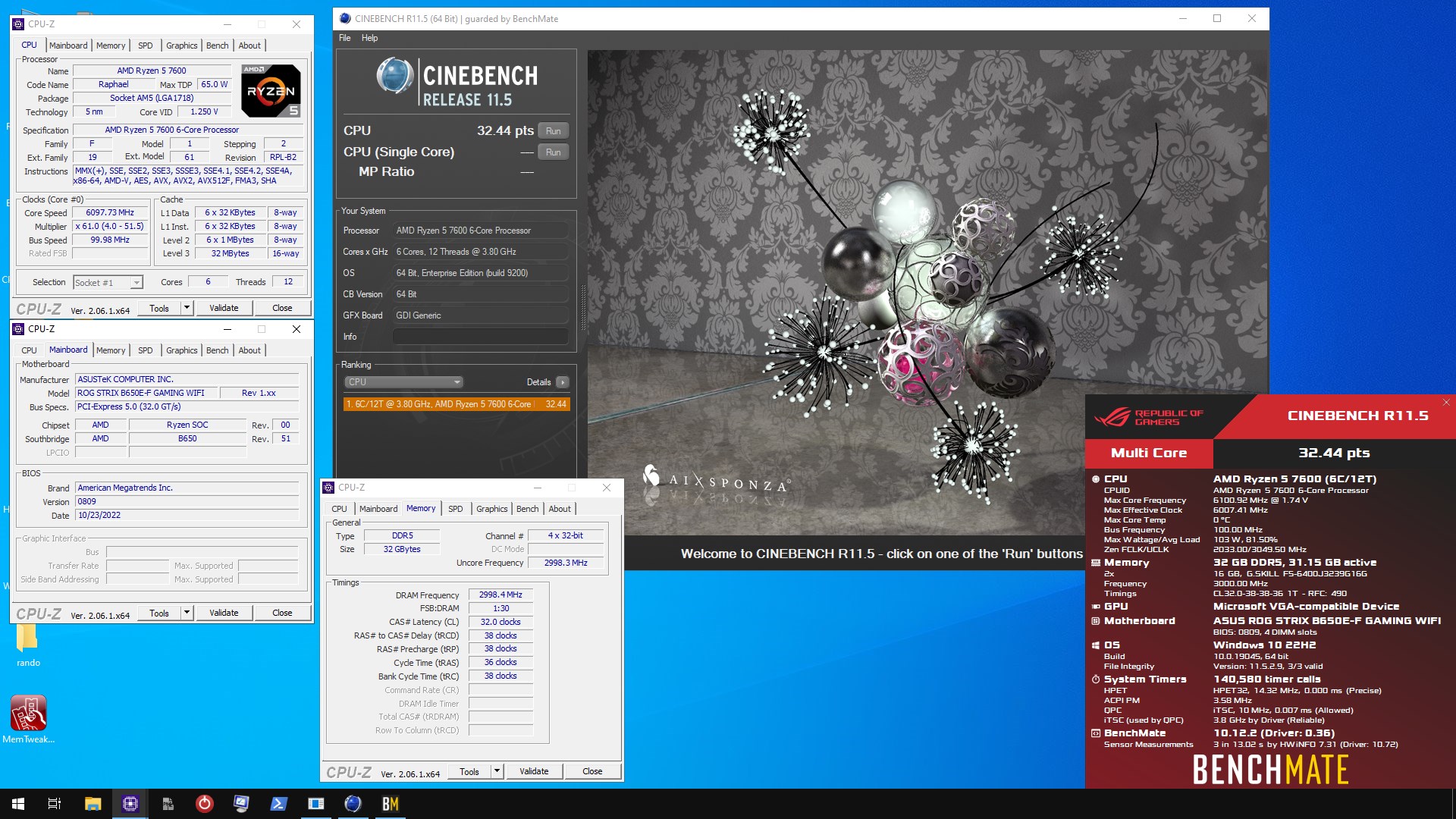Expand Tools dropdown arrow in top CPU-Z window
Screen dimensions: 1456x819
[187, 308]
